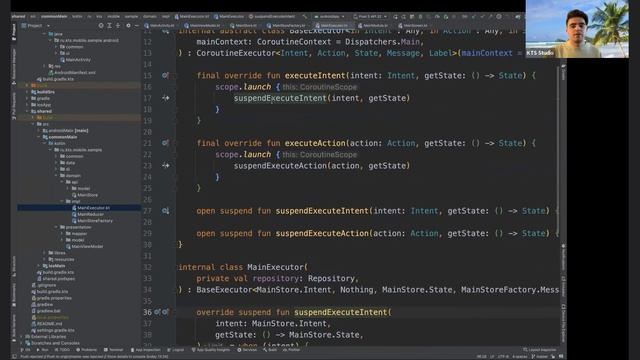Open androidApp run configuration dropdown
Screen dimensions: 640x360
coord(329,16)
